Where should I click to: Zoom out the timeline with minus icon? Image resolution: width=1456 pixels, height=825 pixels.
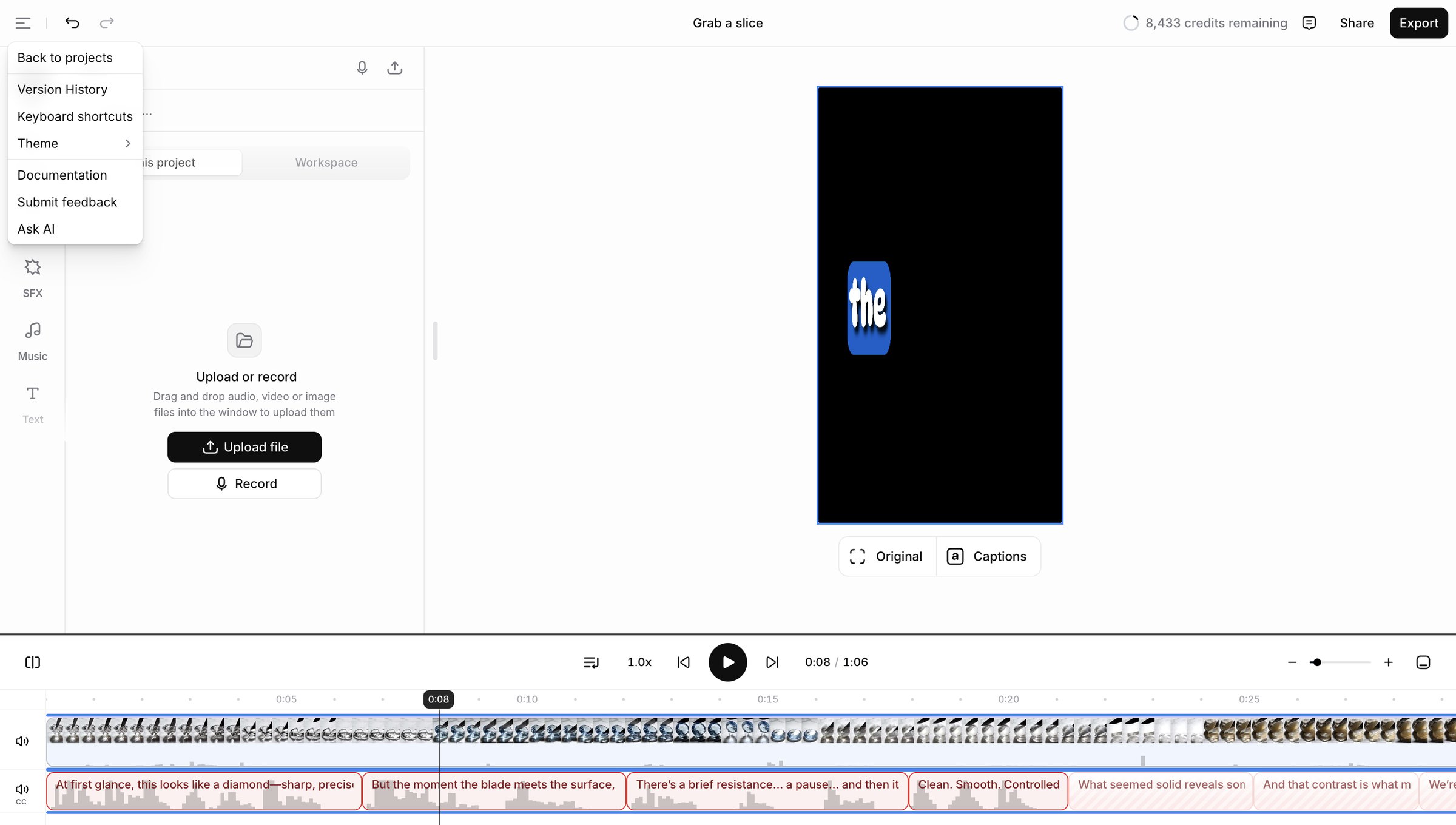tap(1292, 662)
